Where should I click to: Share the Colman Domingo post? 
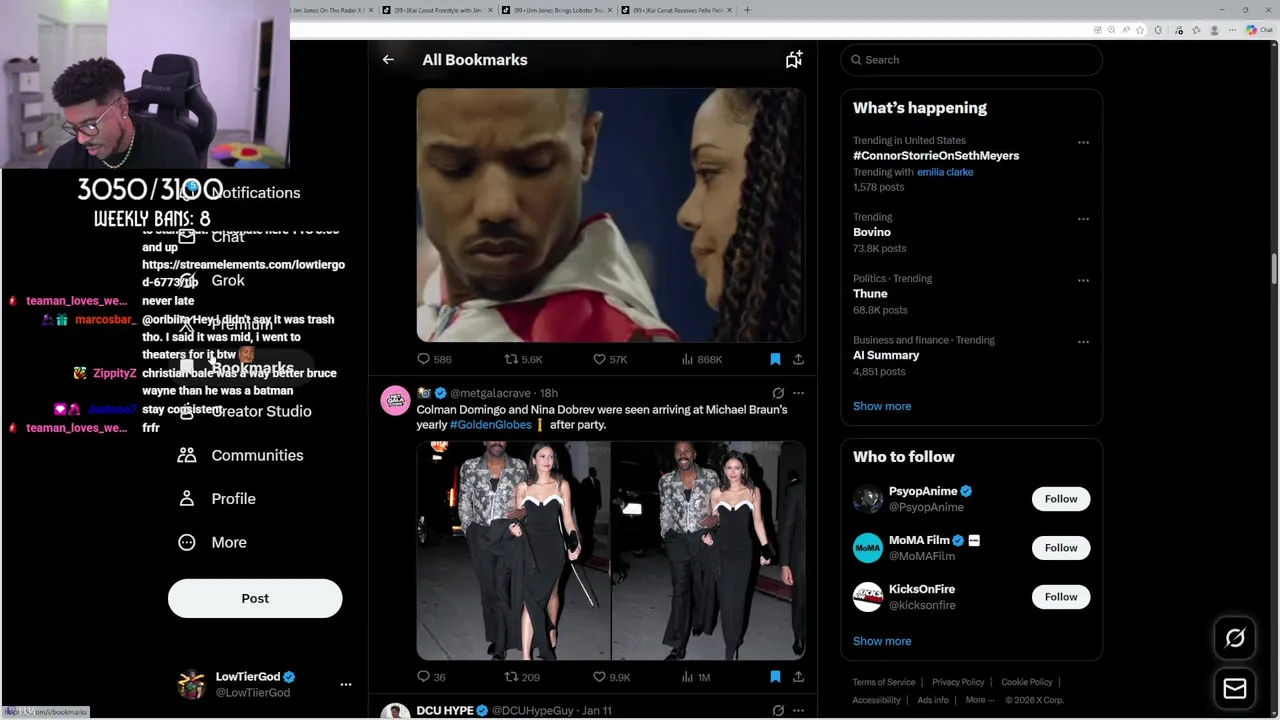(798, 677)
